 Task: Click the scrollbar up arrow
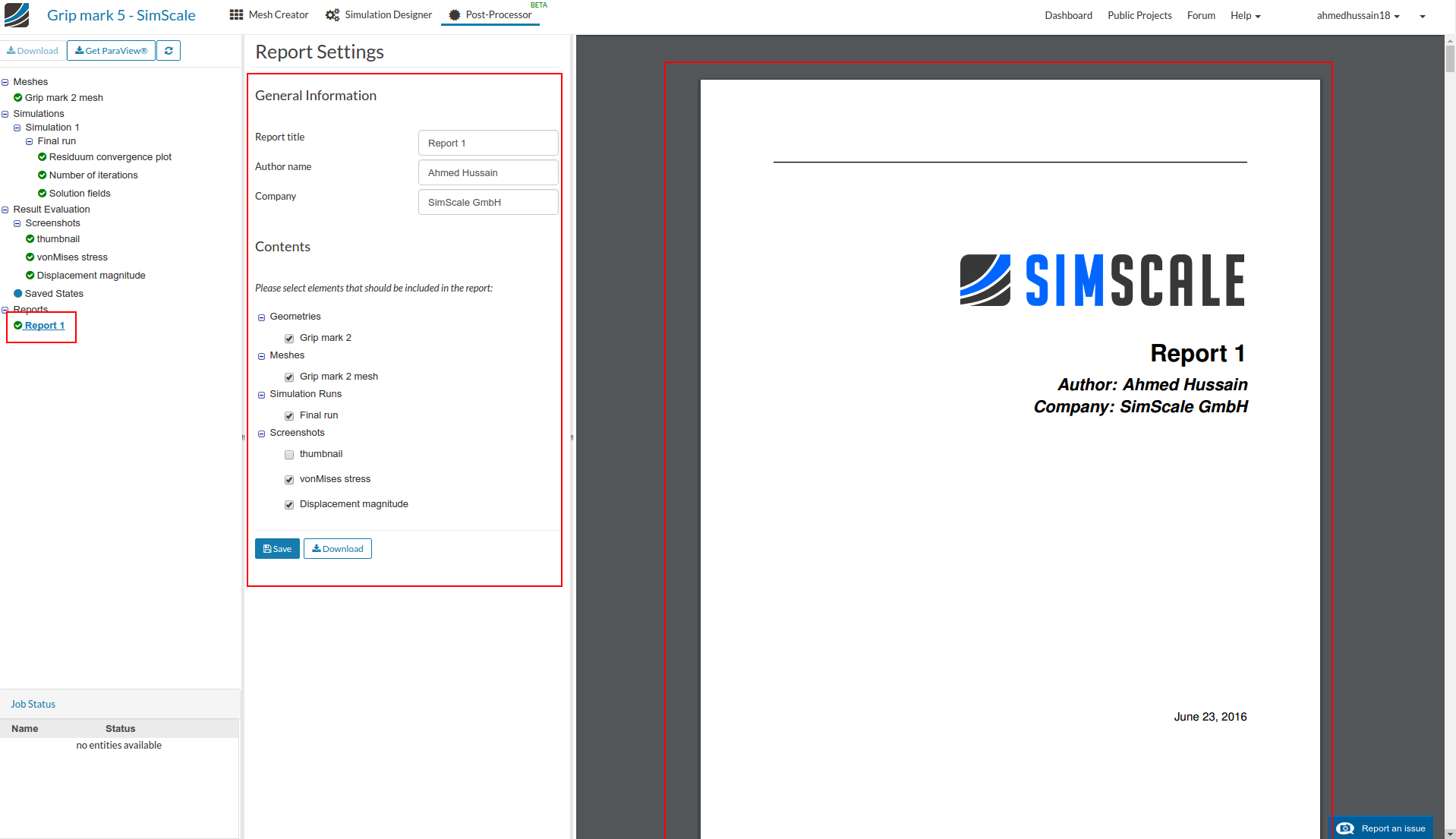click(1450, 40)
